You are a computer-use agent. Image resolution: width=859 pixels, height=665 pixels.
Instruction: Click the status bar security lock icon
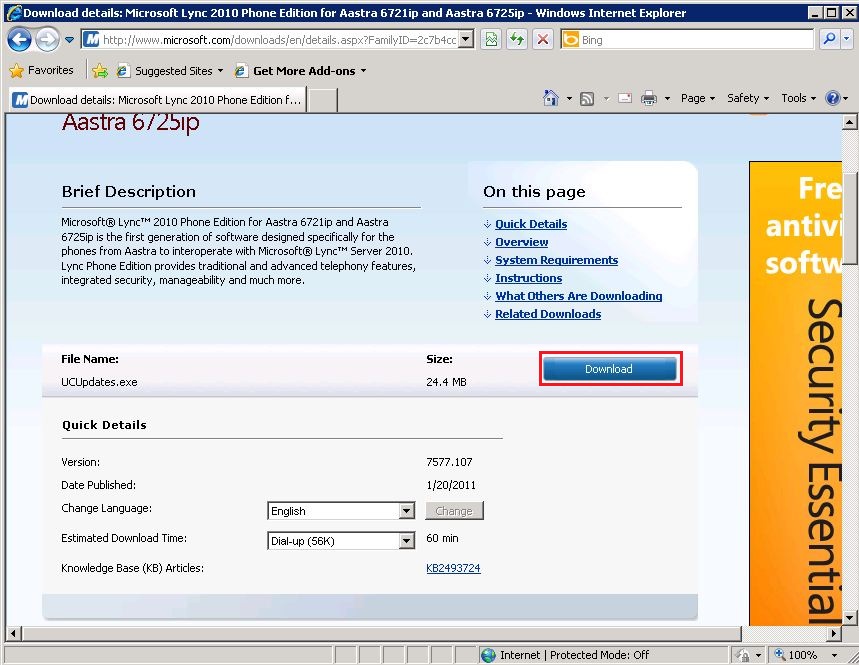pyautogui.click(x=743, y=655)
